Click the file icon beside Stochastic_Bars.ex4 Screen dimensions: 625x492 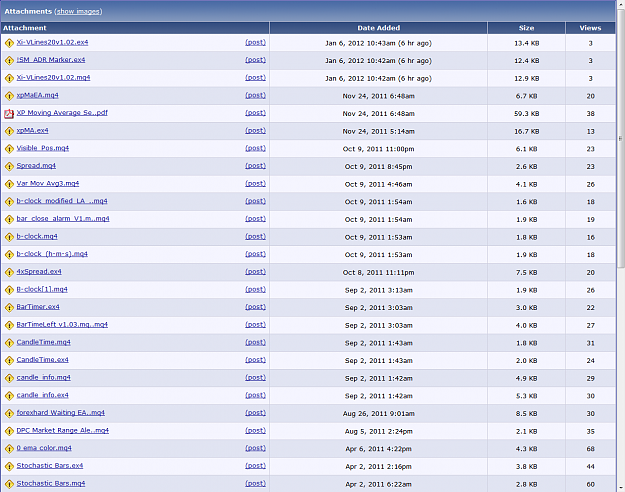(x=9, y=466)
